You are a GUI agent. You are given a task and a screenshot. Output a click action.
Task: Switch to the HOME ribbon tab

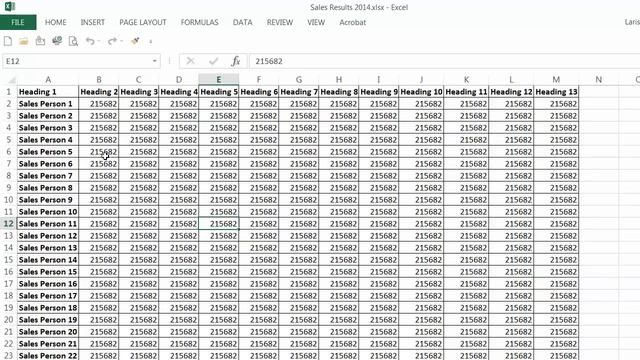coord(56,22)
